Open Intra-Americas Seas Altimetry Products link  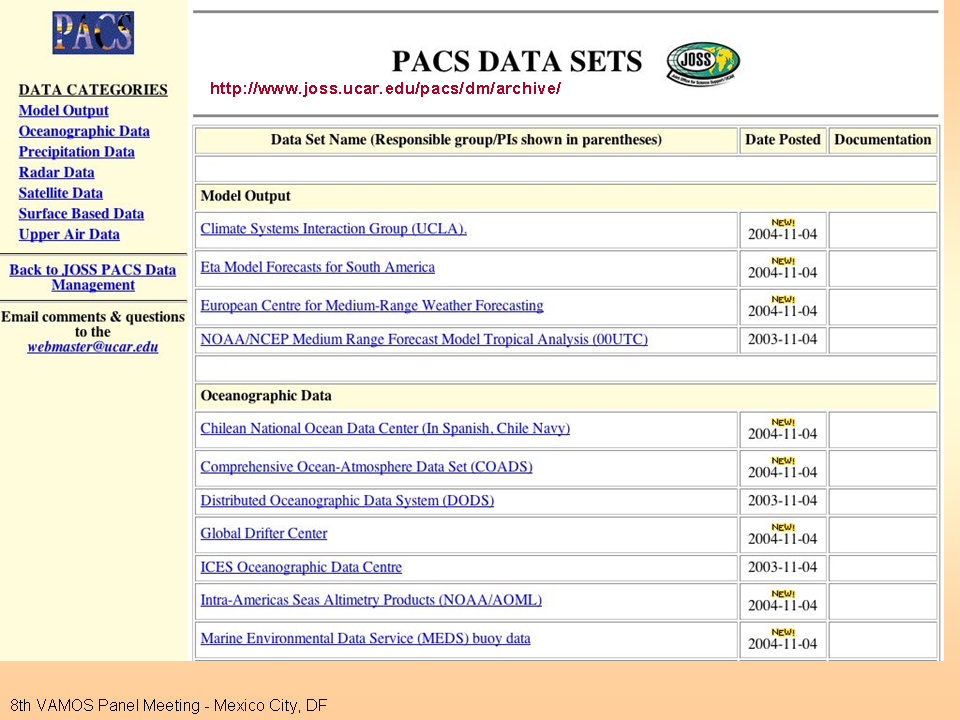(x=371, y=600)
